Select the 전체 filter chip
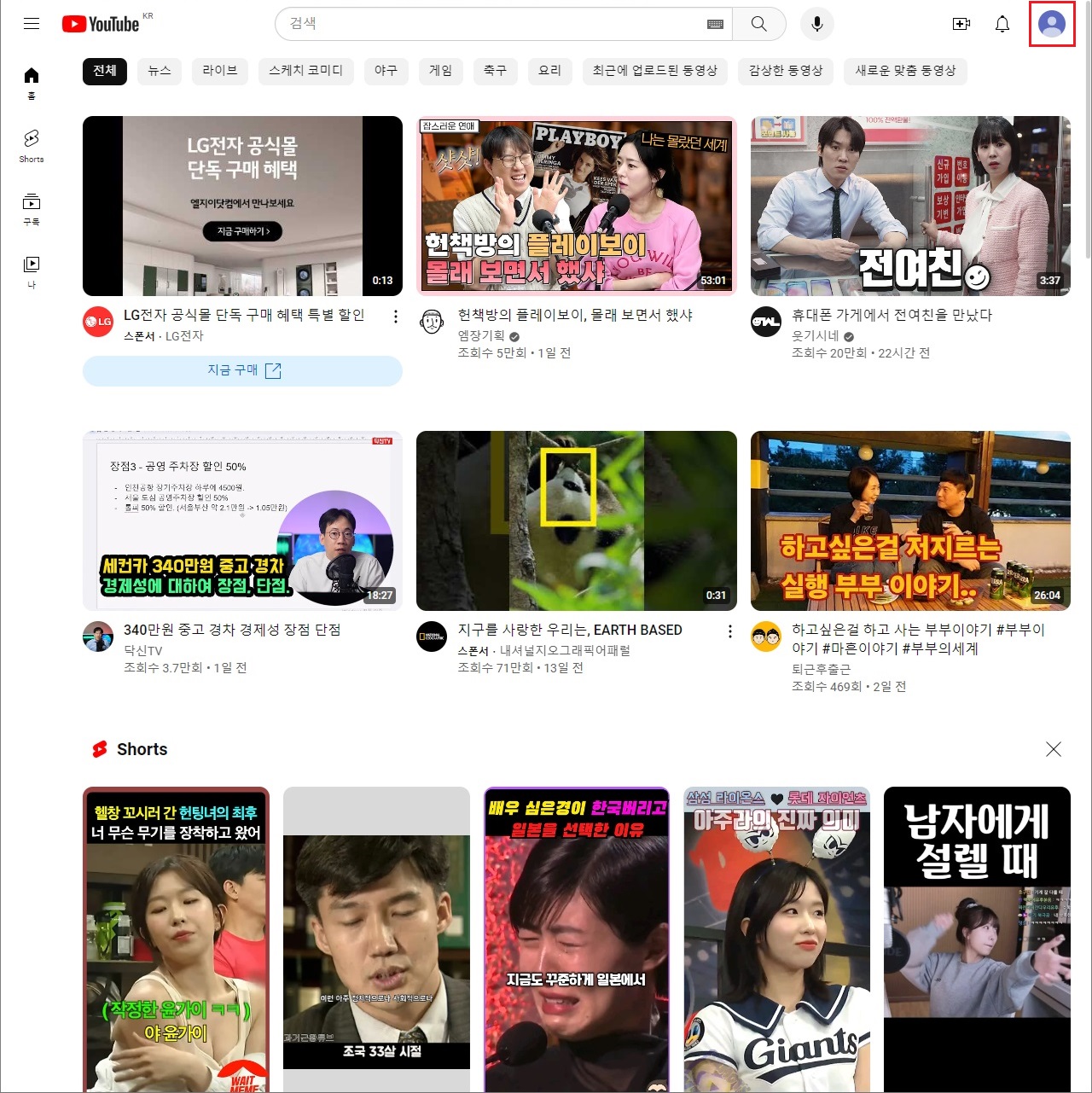Viewport: 1092px width, 1093px height. click(105, 71)
